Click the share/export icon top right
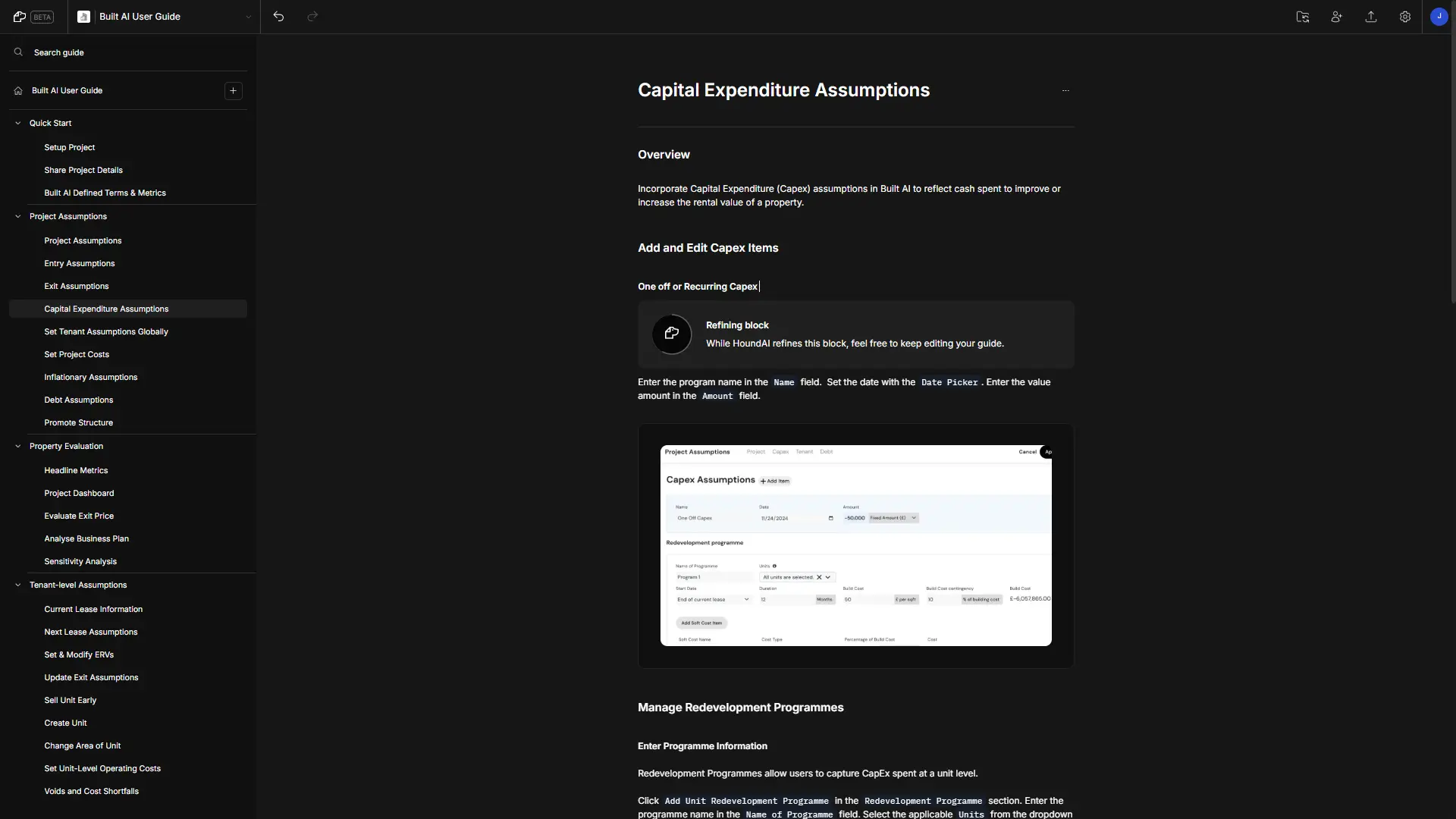1456x819 pixels. (x=1371, y=17)
